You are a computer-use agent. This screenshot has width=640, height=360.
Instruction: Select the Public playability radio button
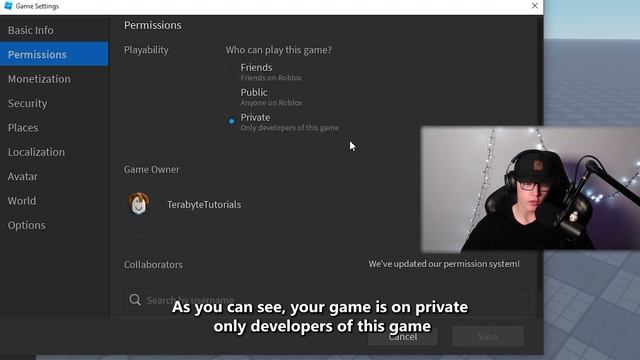click(x=231, y=96)
